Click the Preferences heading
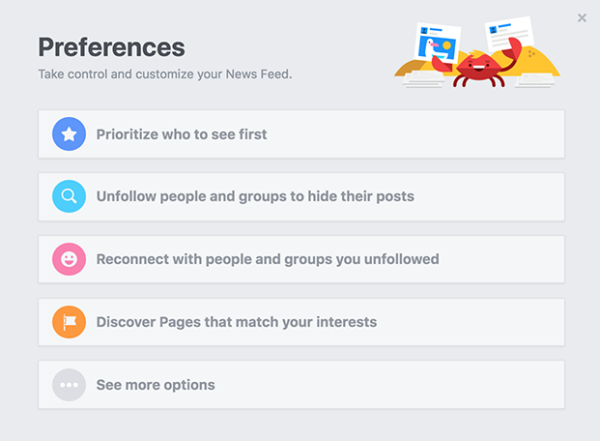Image resolution: width=600 pixels, height=441 pixels. pos(111,47)
